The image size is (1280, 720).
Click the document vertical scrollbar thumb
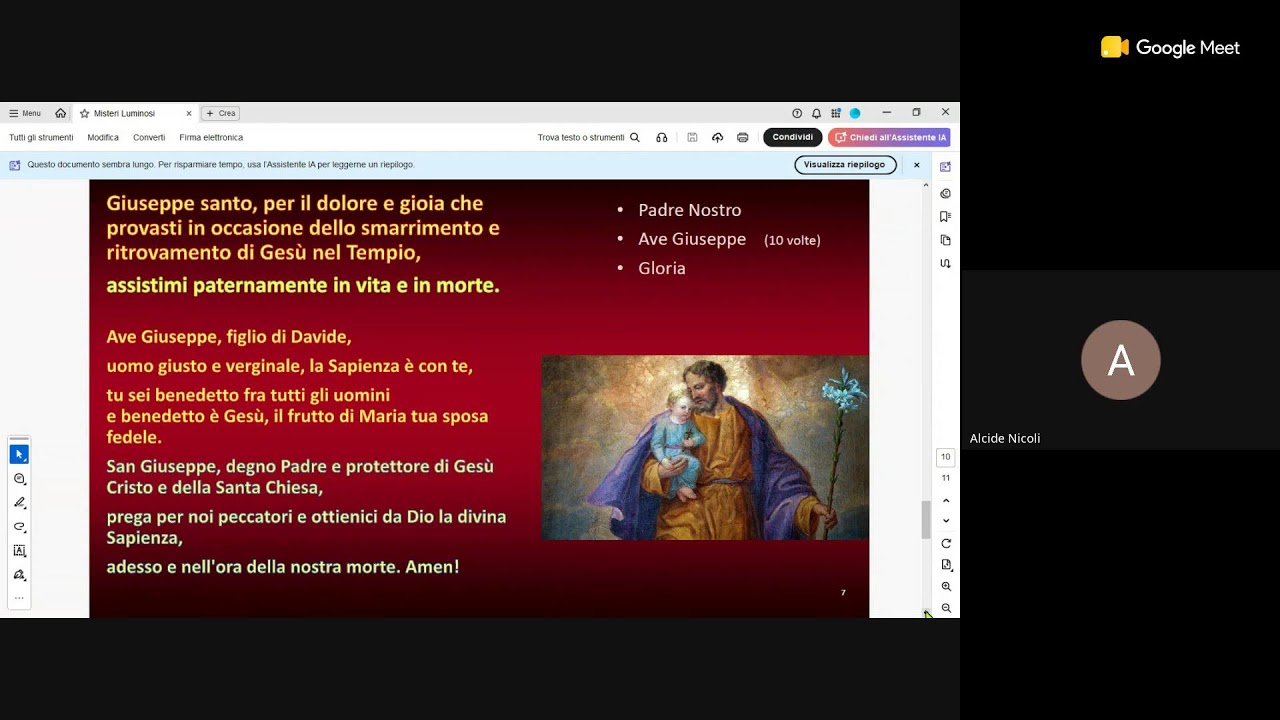(x=926, y=520)
